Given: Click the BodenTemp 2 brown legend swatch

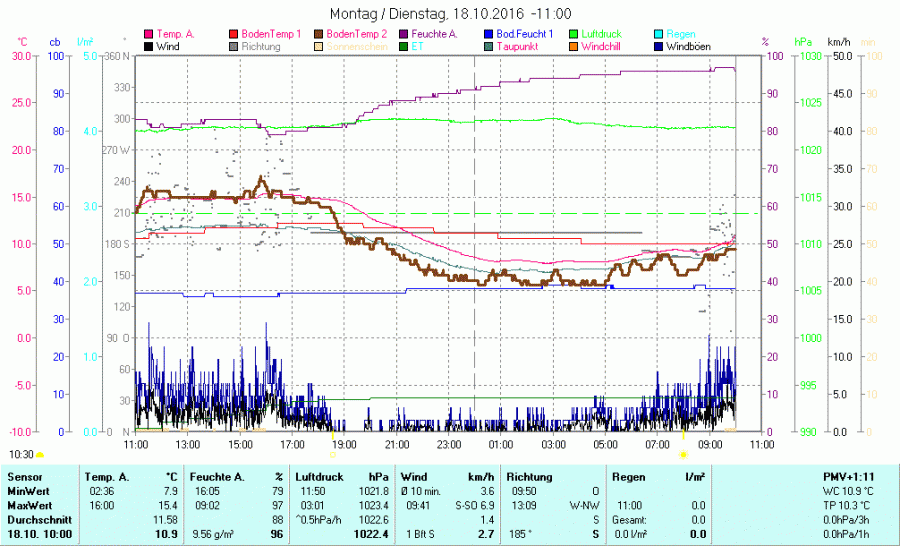Looking at the screenshot, I should tap(320, 34).
